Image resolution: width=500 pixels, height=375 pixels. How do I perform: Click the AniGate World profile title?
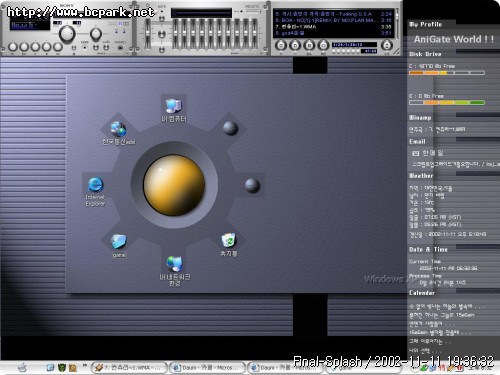click(454, 39)
